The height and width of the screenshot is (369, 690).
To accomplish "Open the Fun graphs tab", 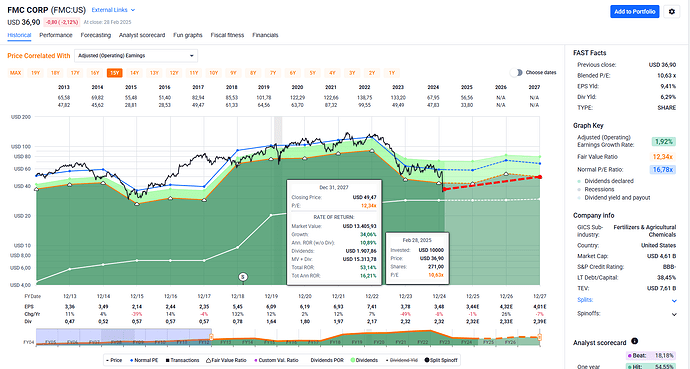I will [x=188, y=35].
